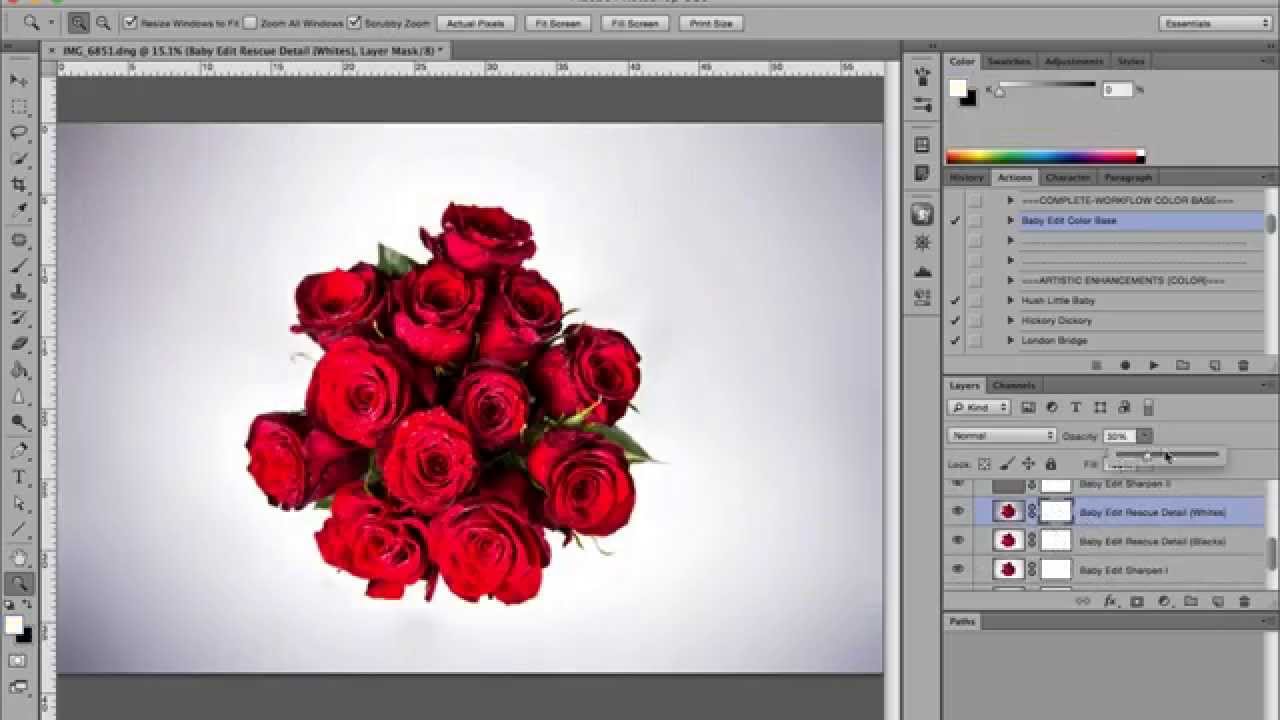Select the Eraser tool
This screenshot has width=1280, height=720.
click(19, 344)
